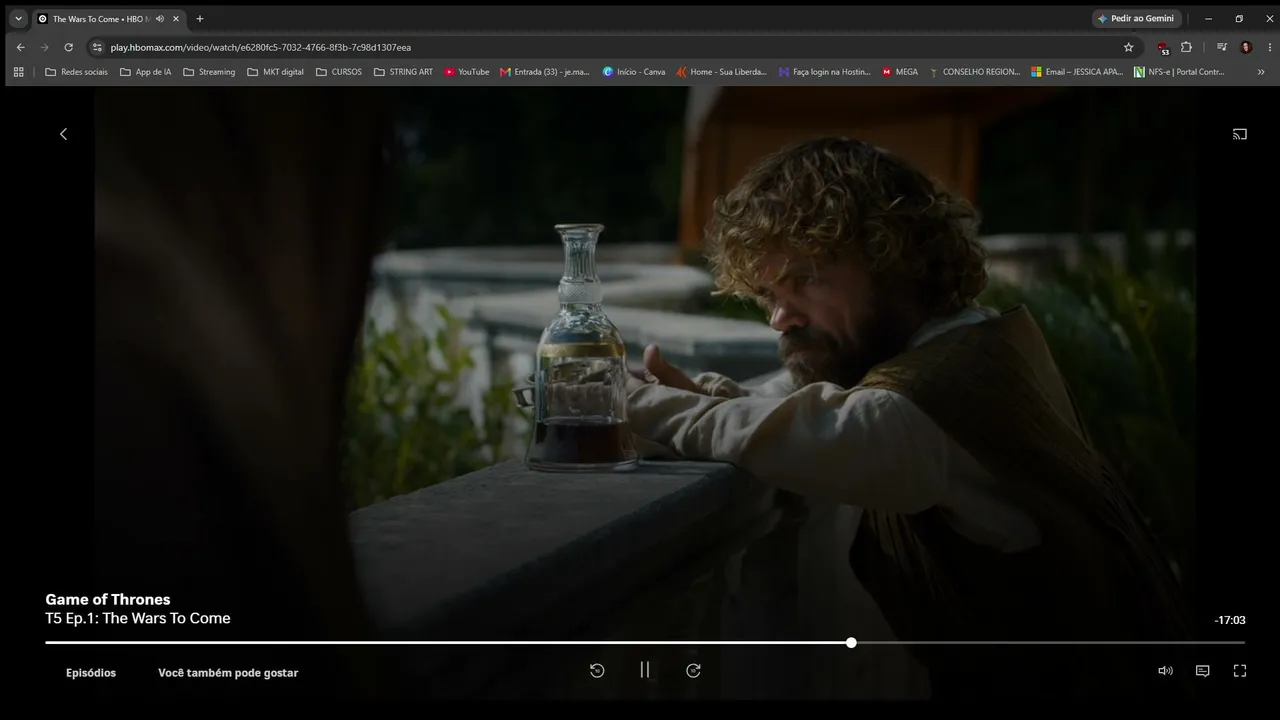Screen dimensions: 1280x720
Task: Open the Email – JESSICA APA... bookmark
Action: [x=1078, y=72]
